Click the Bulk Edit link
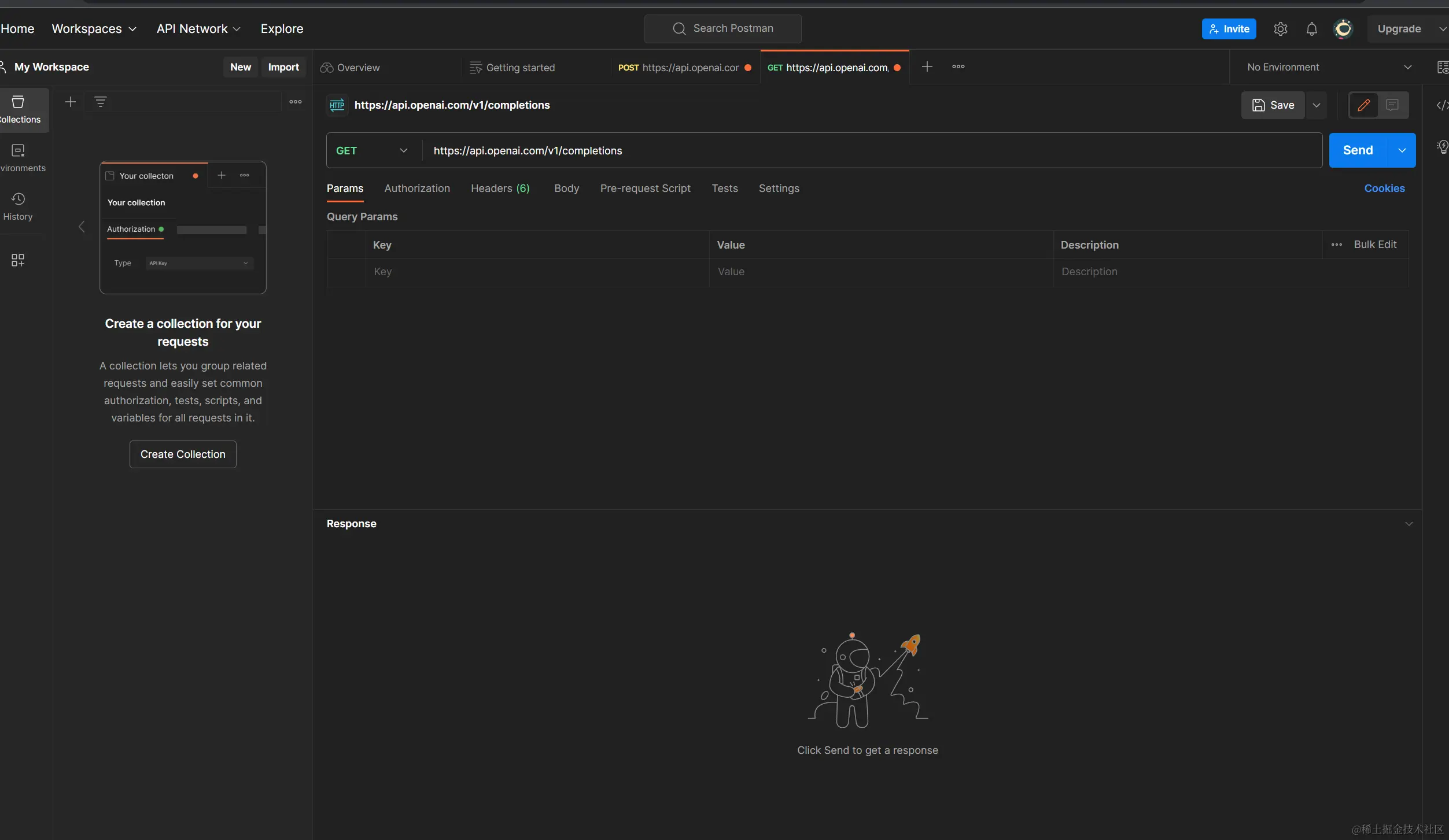Viewport: 1449px width, 840px height. point(1375,245)
